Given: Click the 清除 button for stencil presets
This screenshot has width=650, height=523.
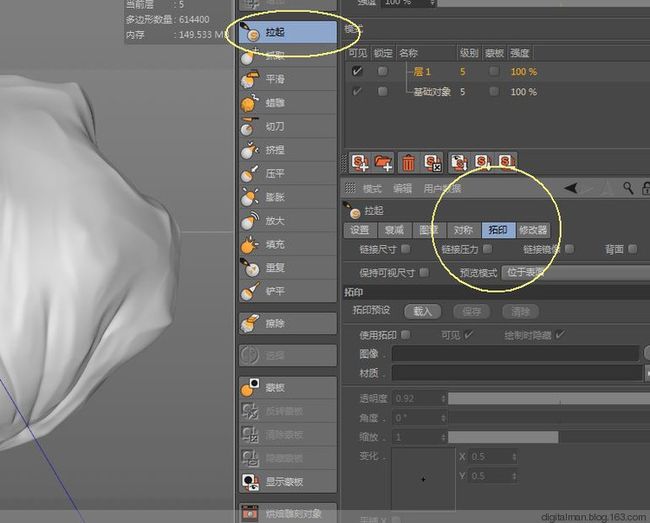Looking at the screenshot, I should 521,311.
